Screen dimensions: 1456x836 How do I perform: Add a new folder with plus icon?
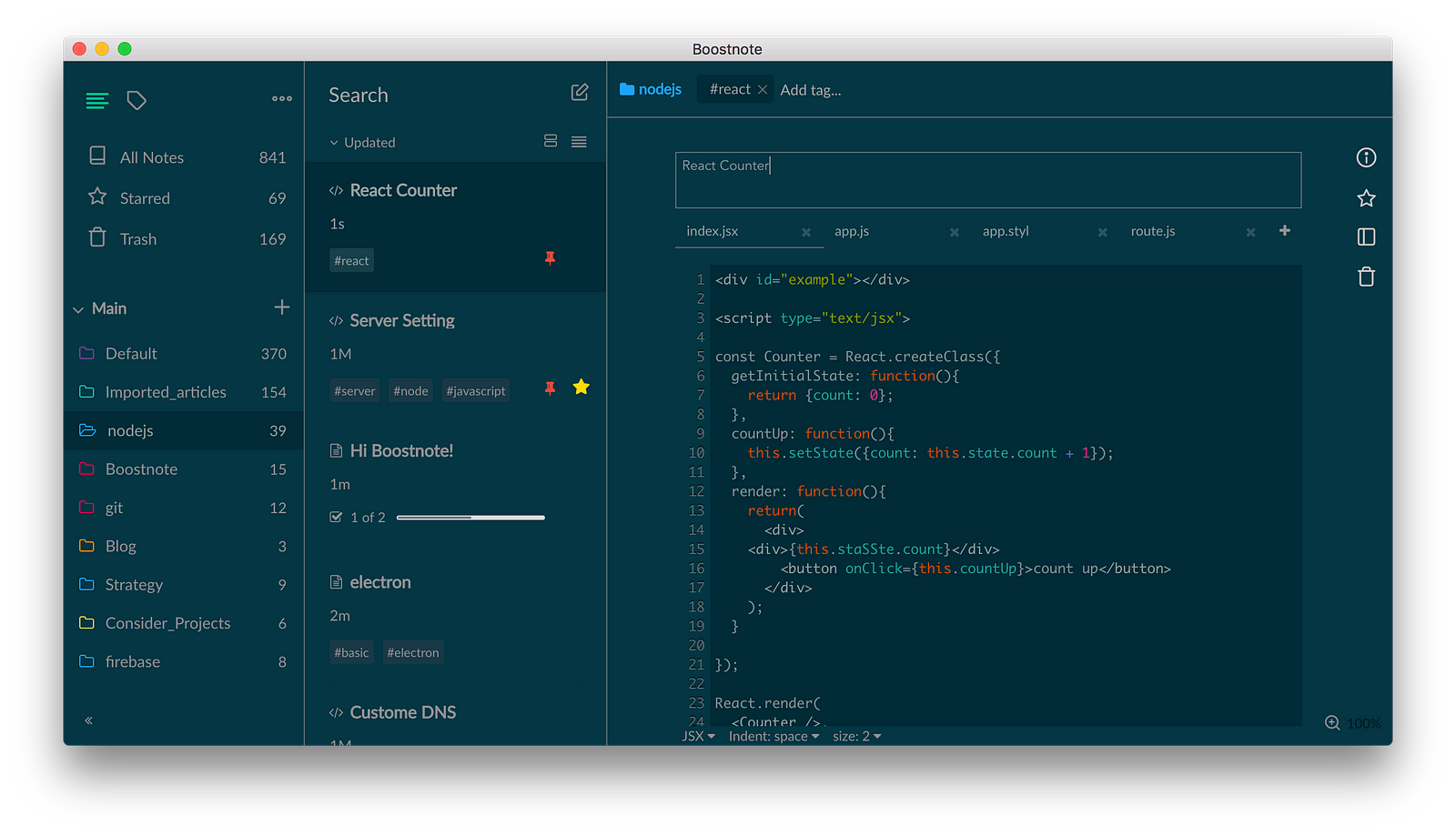pyautogui.click(x=282, y=307)
